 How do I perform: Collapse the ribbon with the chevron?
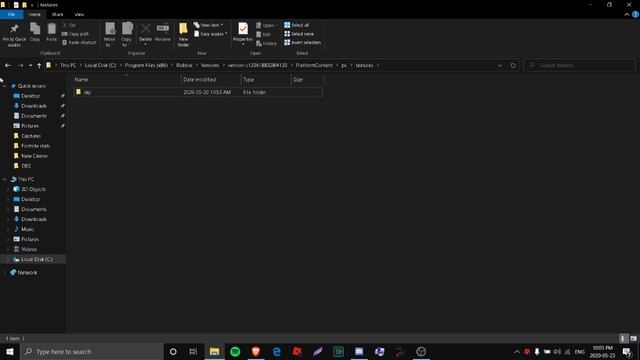coord(627,14)
